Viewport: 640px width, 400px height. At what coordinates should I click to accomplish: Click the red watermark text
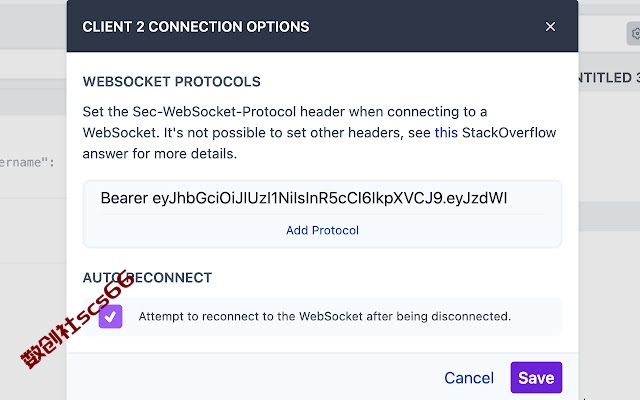click(78, 320)
